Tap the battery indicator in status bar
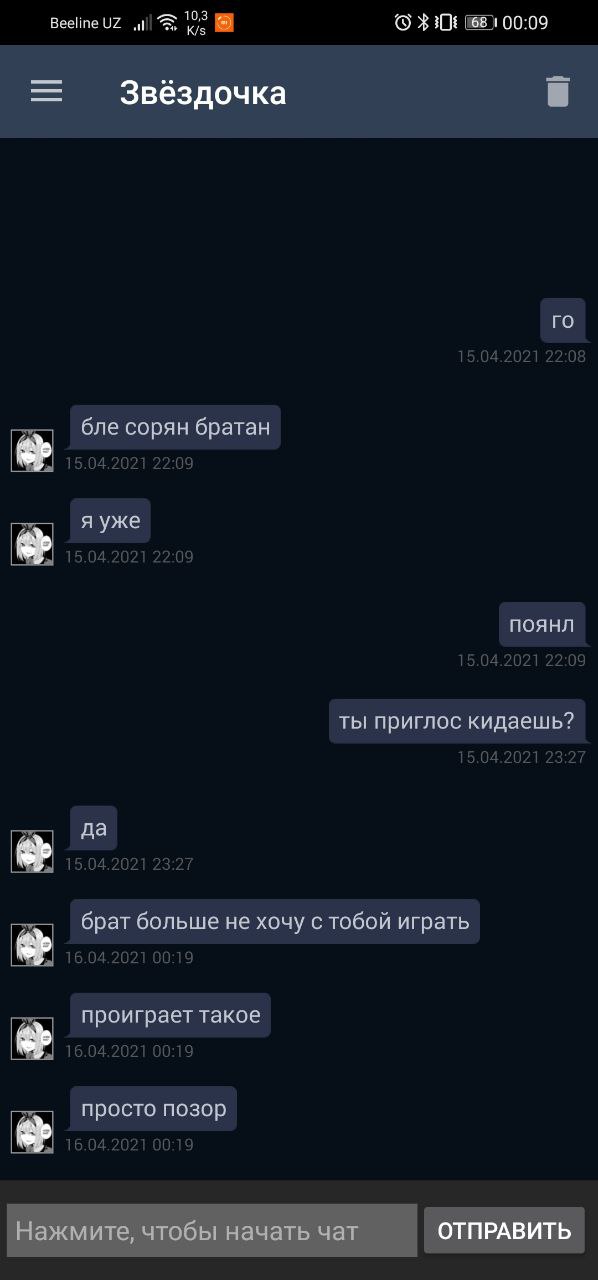Viewport: 598px width, 1280px height. tap(480, 22)
